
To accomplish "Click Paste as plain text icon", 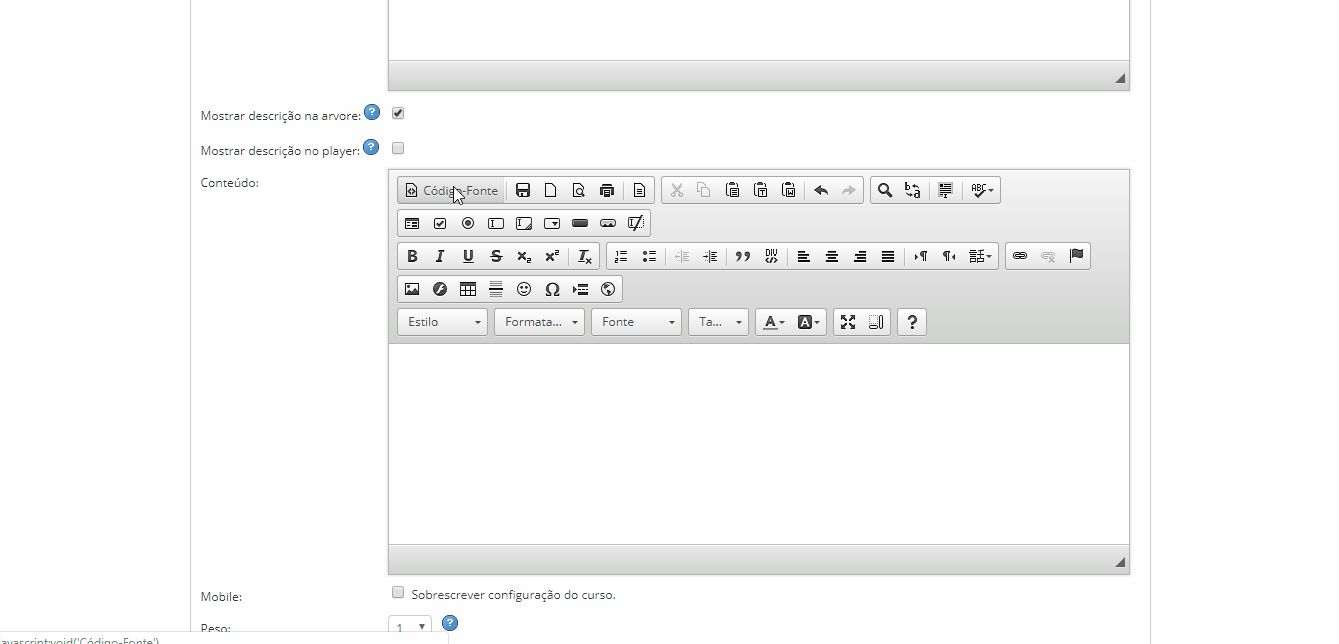I will 761,190.
